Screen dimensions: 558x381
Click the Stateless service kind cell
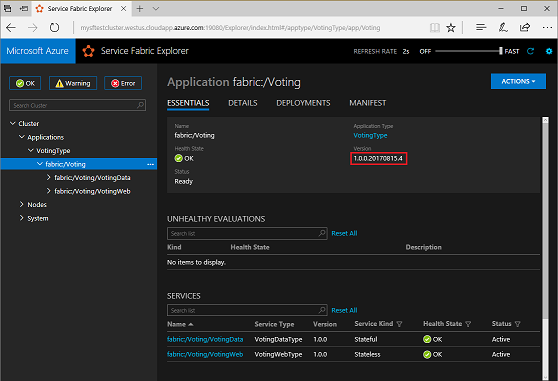[367, 354]
